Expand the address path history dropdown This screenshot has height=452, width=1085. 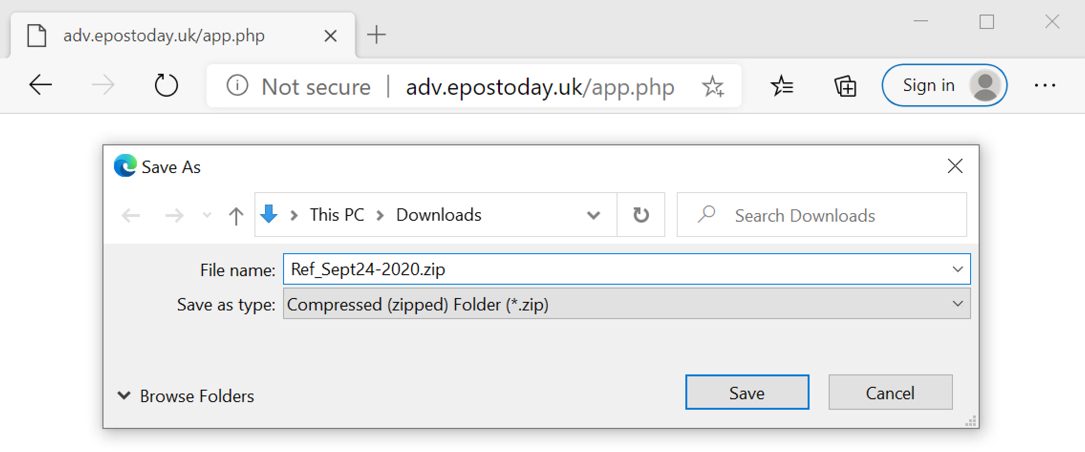pos(593,215)
